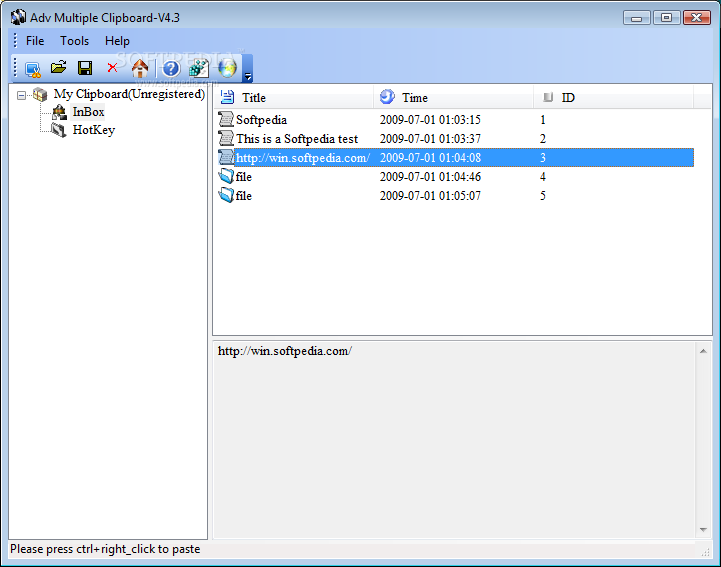Image resolution: width=721 pixels, height=567 pixels.
Task: Click time 2009-07-01 01:04:08 cell
Action: 430,158
